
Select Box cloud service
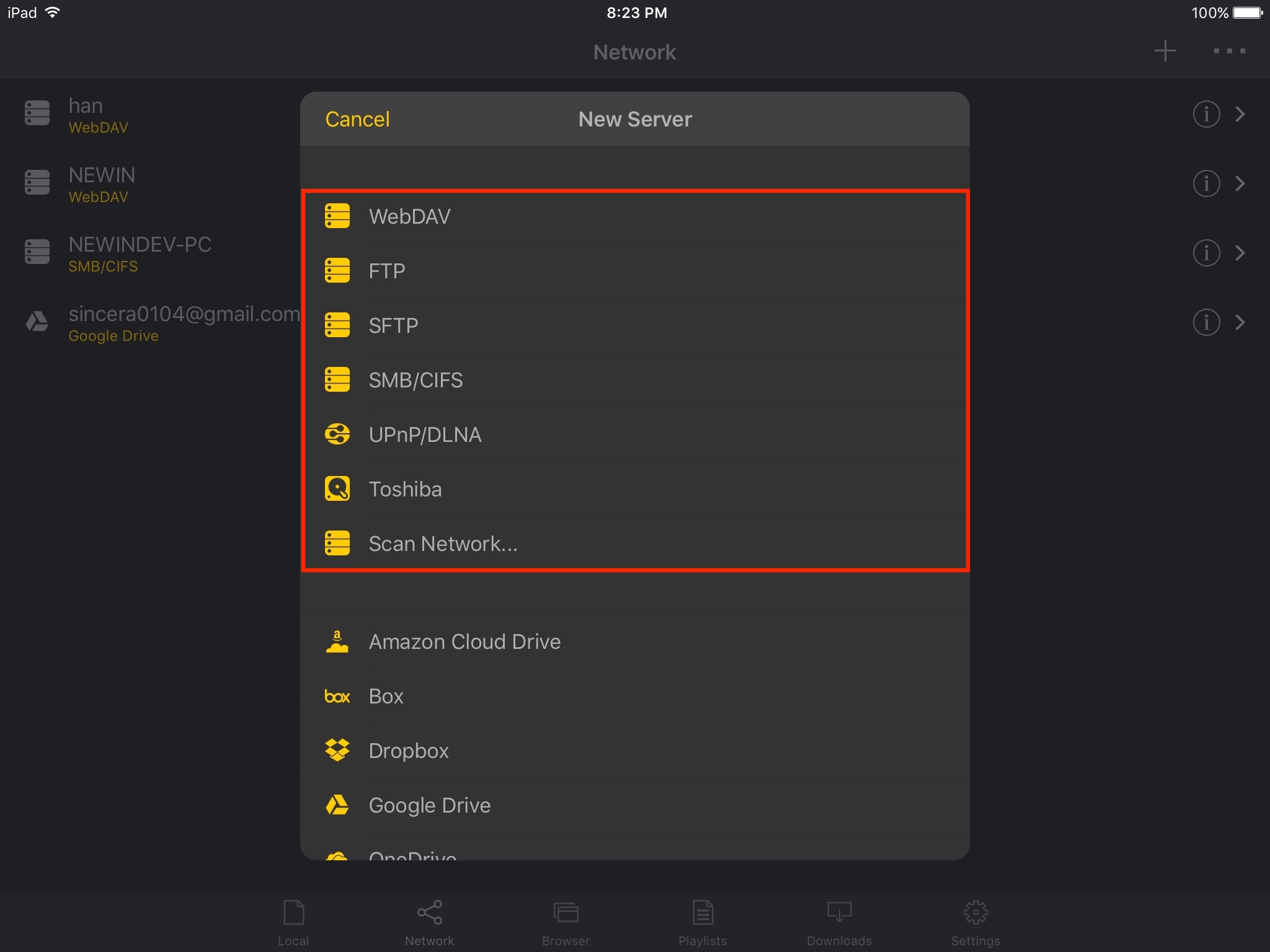635,696
